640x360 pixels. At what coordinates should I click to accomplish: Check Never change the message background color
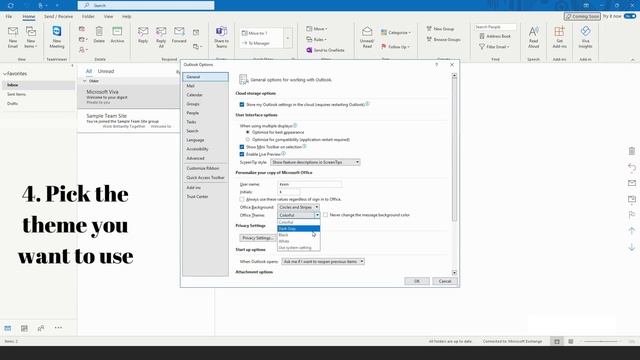tap(325, 215)
